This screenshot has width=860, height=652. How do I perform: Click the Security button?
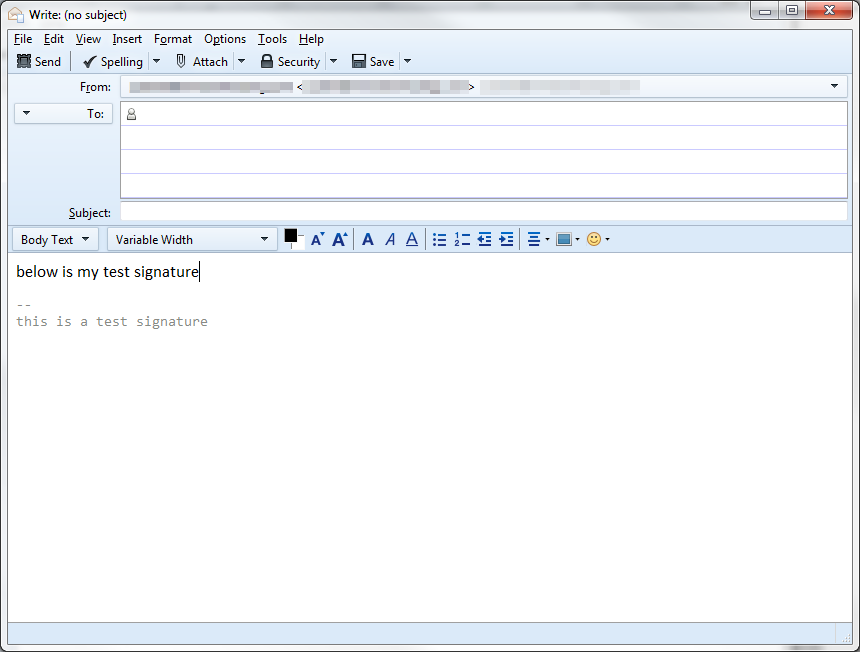(x=290, y=61)
